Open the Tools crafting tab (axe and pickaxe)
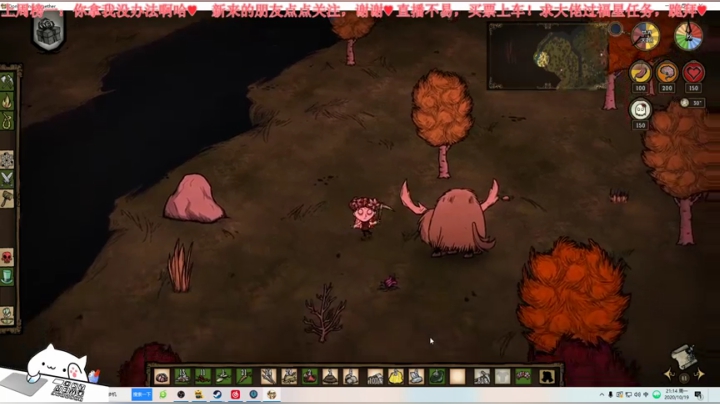Viewport: 720px width, 404px height. tap(7, 82)
